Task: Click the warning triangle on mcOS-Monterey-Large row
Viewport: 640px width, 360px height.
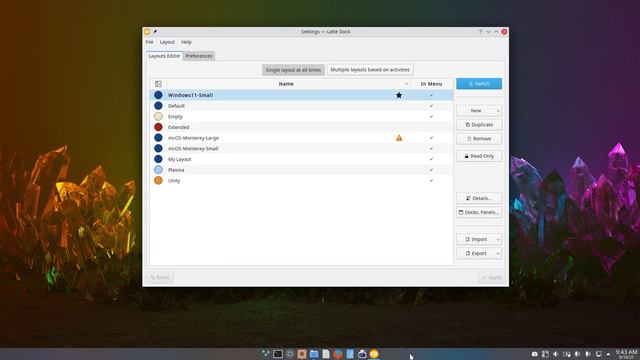Action: point(399,138)
